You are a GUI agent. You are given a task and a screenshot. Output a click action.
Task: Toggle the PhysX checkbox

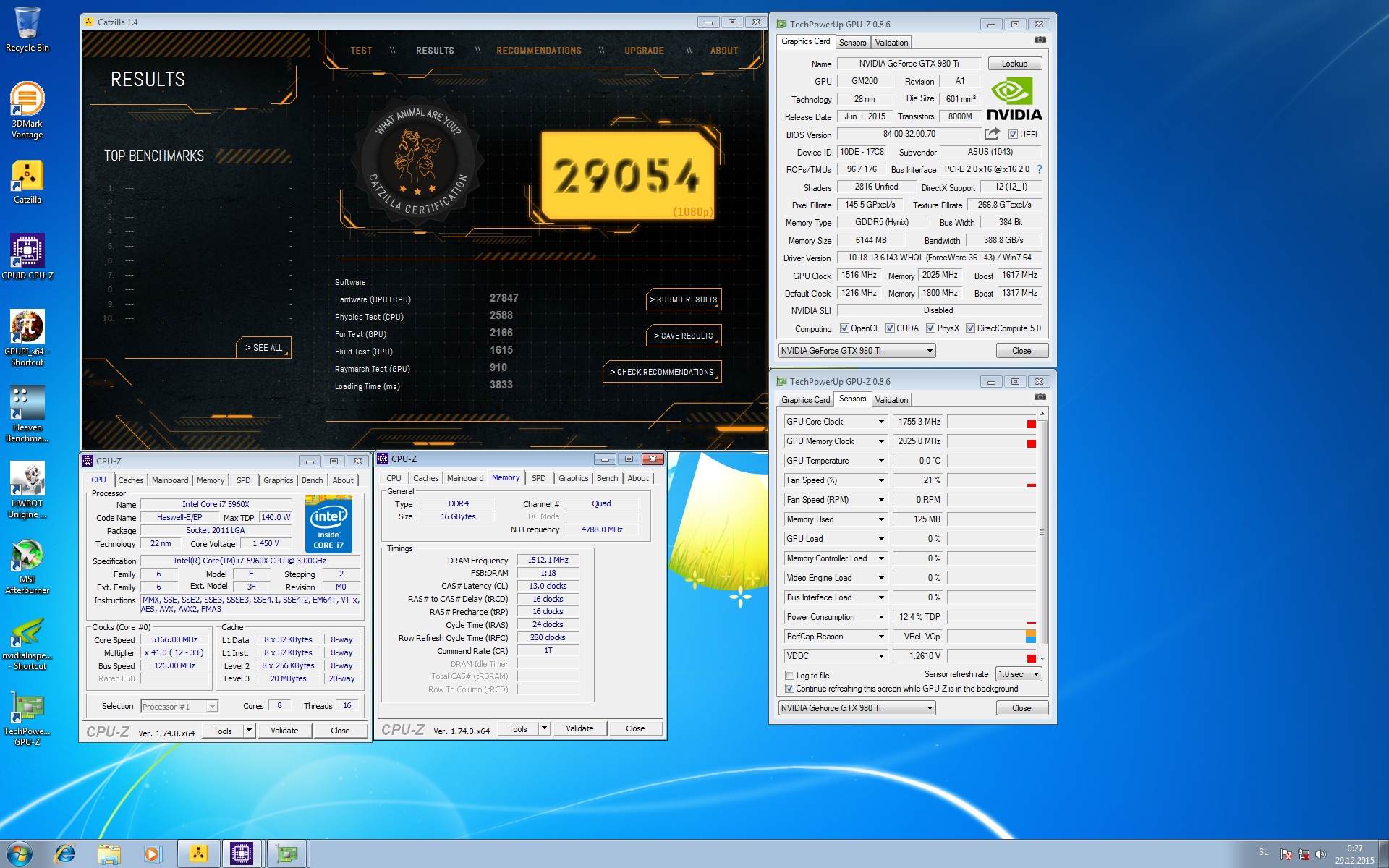point(930,328)
